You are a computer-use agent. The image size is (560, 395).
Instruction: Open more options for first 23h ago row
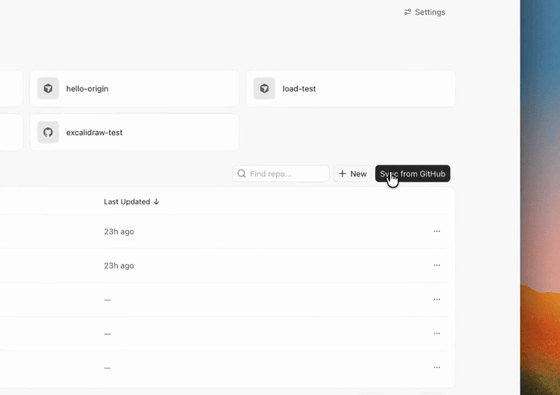click(437, 231)
